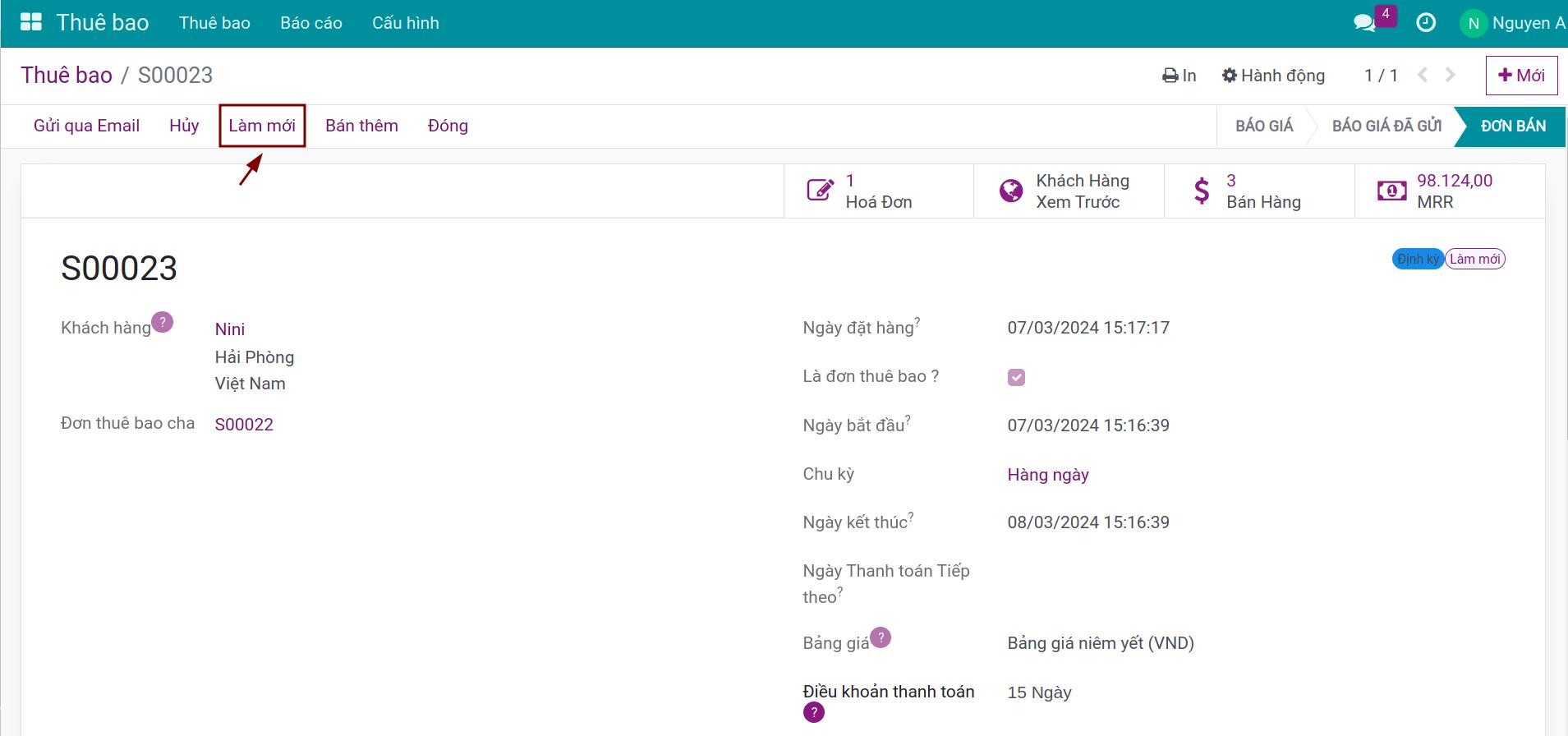The image size is (1568, 736).
Task: Open the chat messages icon
Action: tap(1363, 23)
